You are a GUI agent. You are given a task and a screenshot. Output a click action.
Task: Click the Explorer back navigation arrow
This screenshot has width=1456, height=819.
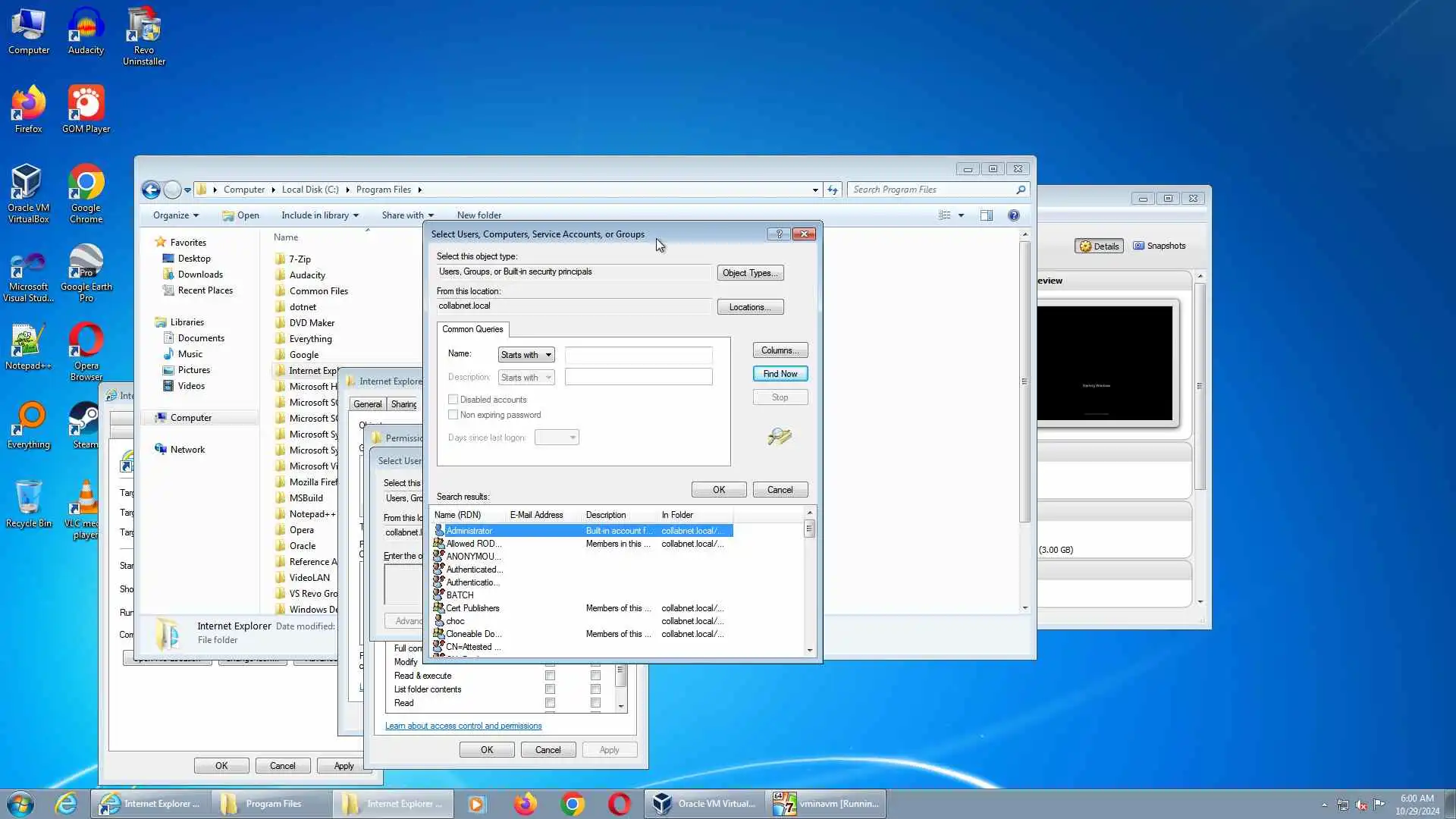click(151, 190)
